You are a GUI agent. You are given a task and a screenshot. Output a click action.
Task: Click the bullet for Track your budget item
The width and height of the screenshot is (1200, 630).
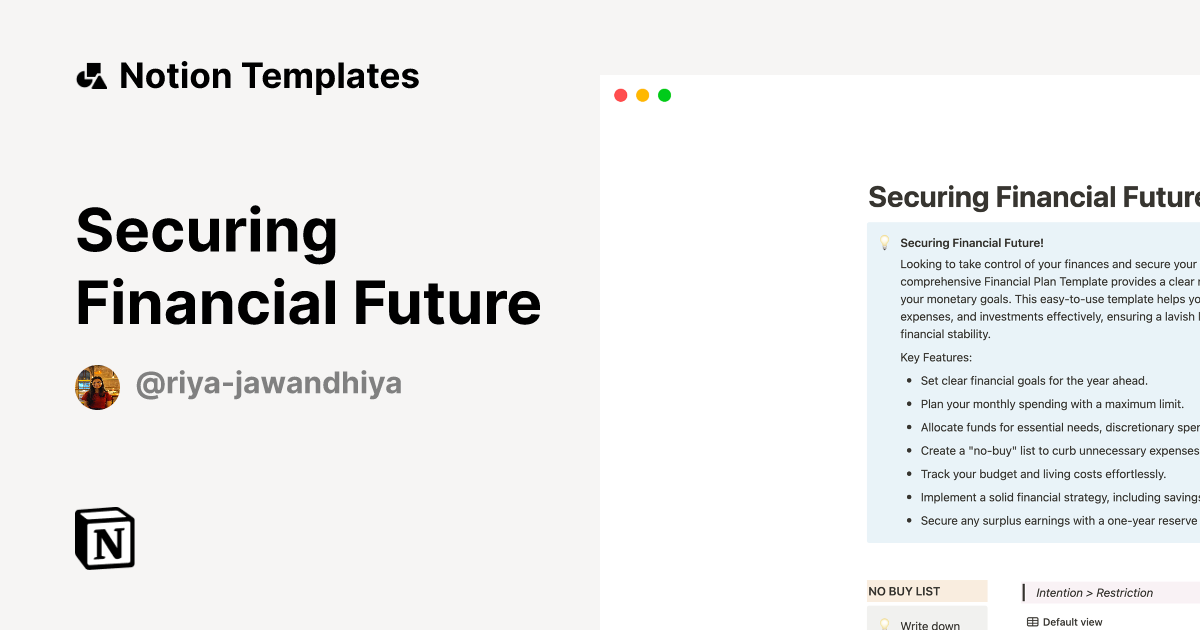click(909, 474)
